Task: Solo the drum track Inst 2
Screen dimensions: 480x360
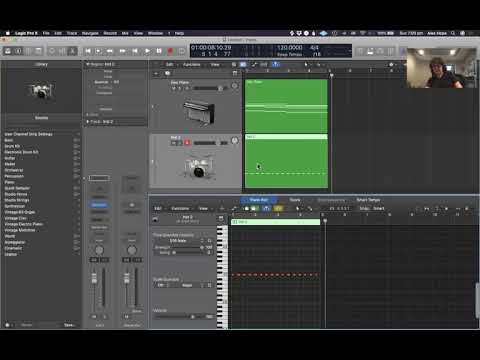Action: coord(179,143)
